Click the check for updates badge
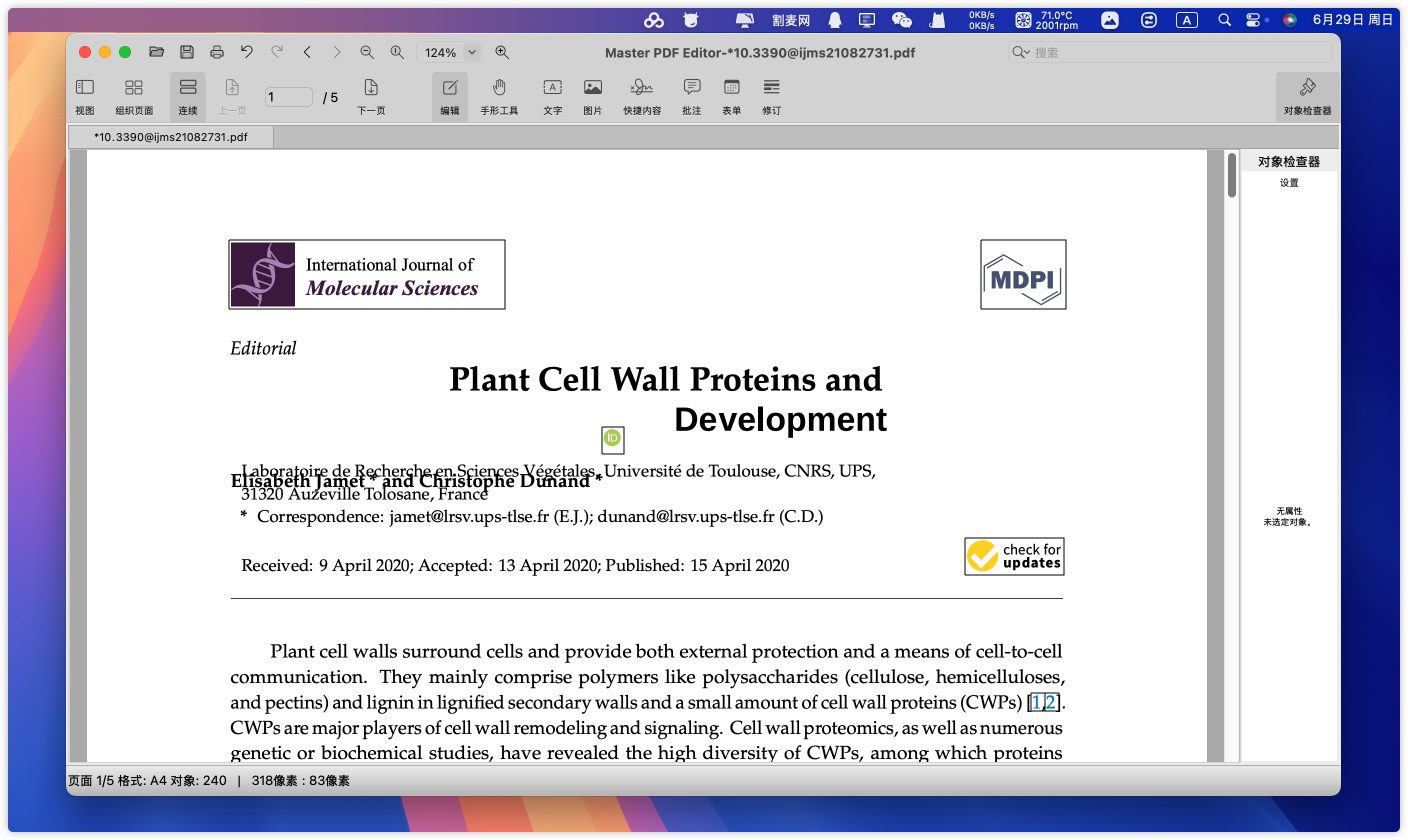Viewport: 1408px width, 840px height. pyautogui.click(x=1014, y=557)
